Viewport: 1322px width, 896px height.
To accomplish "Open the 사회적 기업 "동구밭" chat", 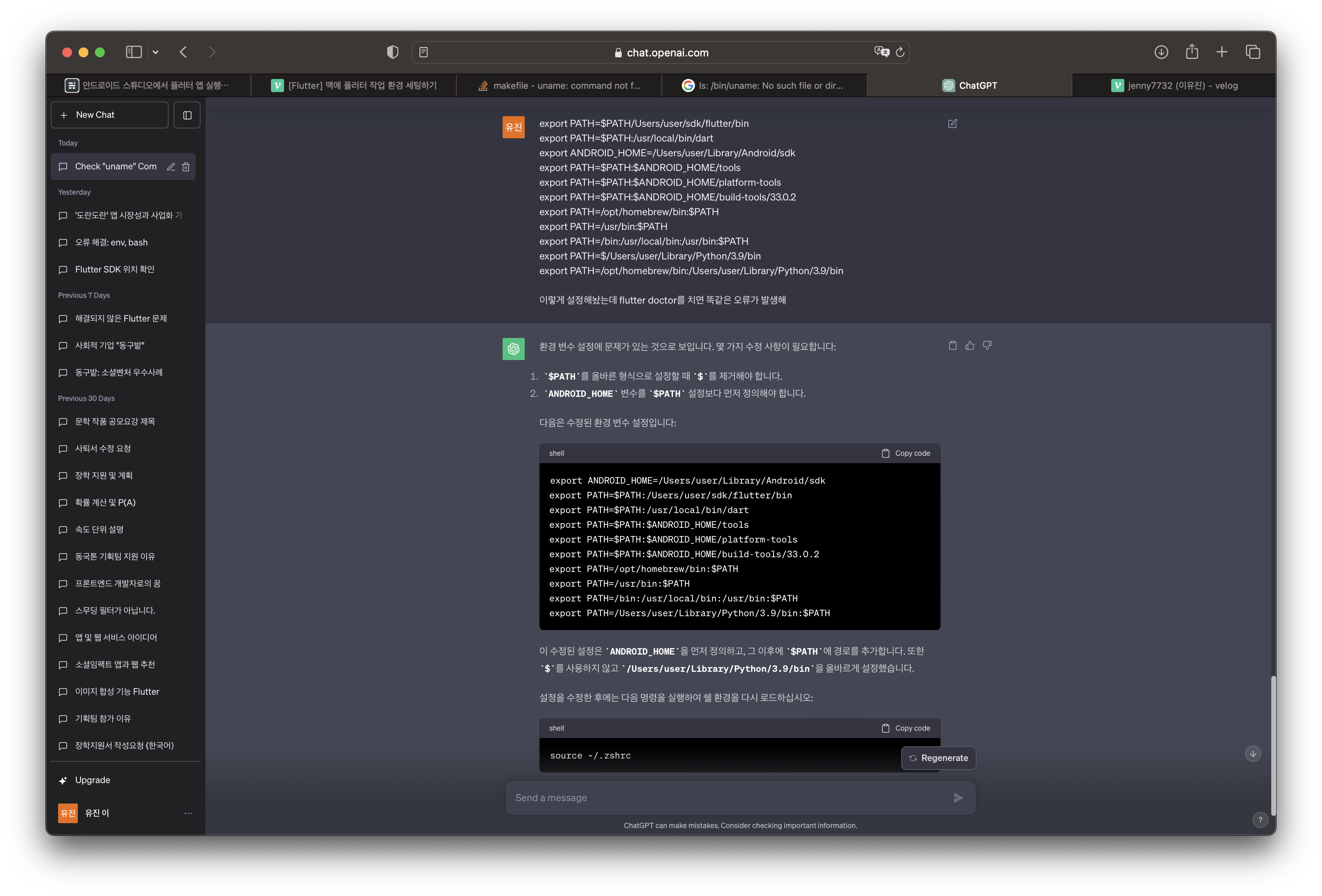I will 124,346.
